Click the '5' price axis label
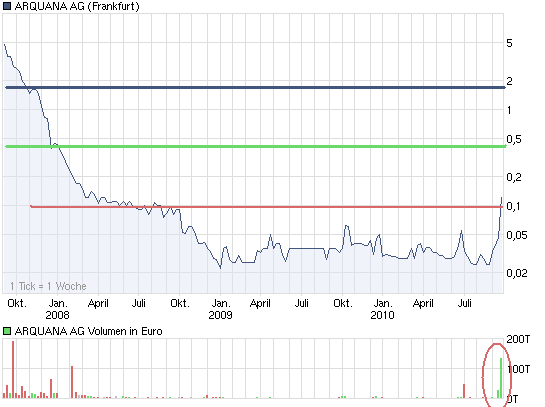545x407 pixels. click(509, 43)
